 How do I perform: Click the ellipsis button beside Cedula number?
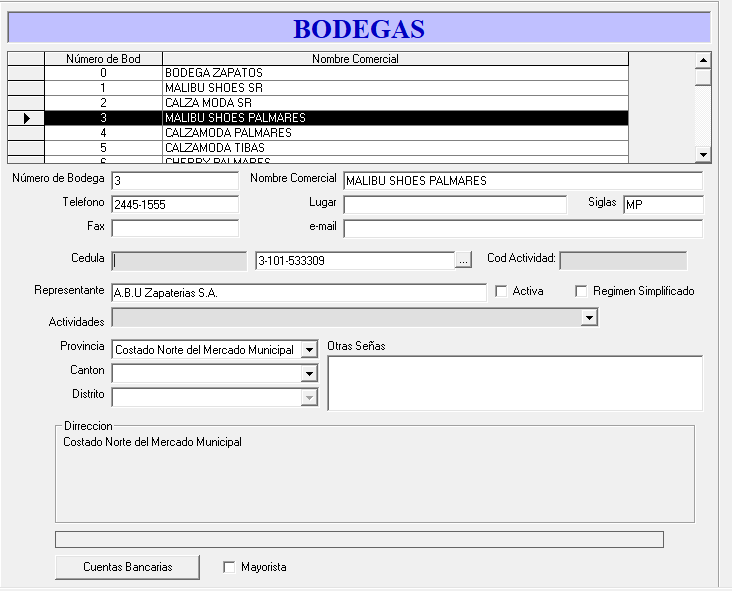463,261
